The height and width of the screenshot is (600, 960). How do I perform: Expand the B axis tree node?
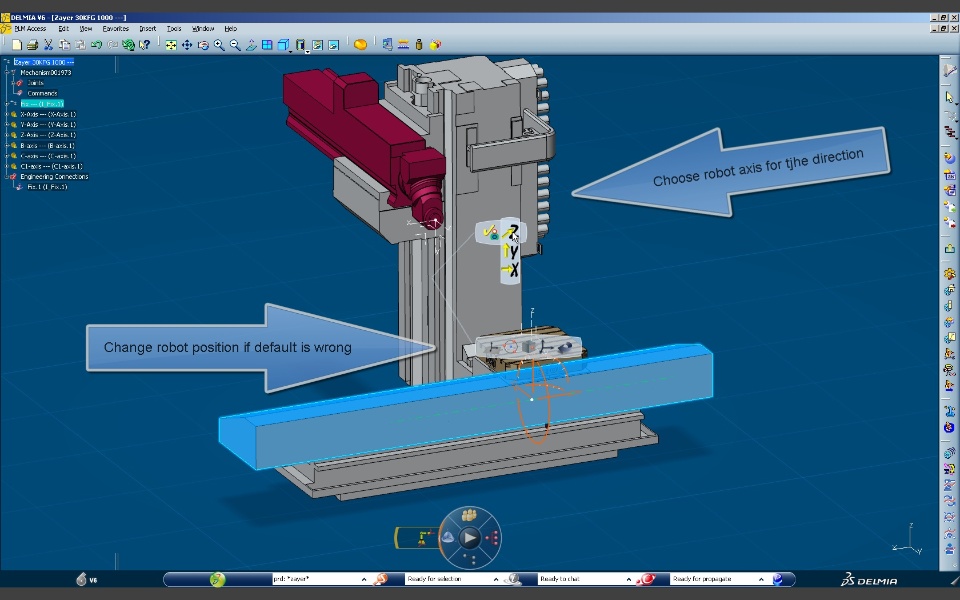7,146
